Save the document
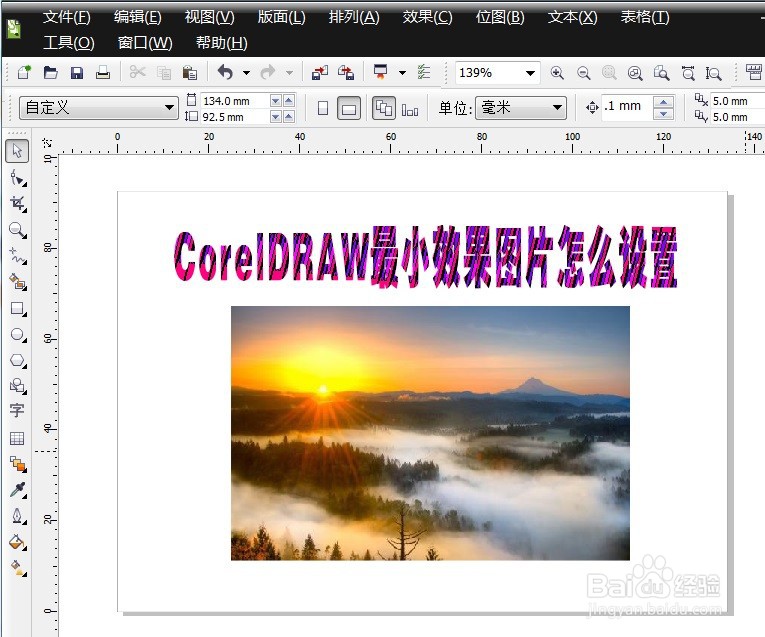Screen dimensions: 765x637 tap(77, 73)
